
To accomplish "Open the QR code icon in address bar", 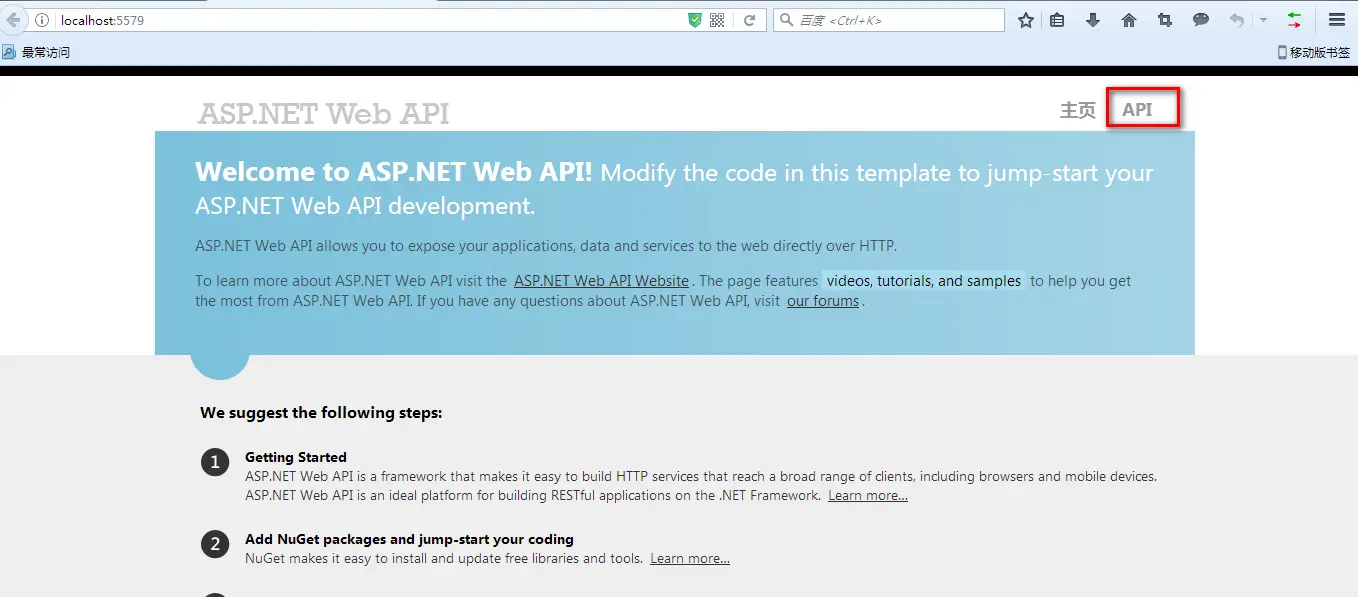I will [717, 20].
